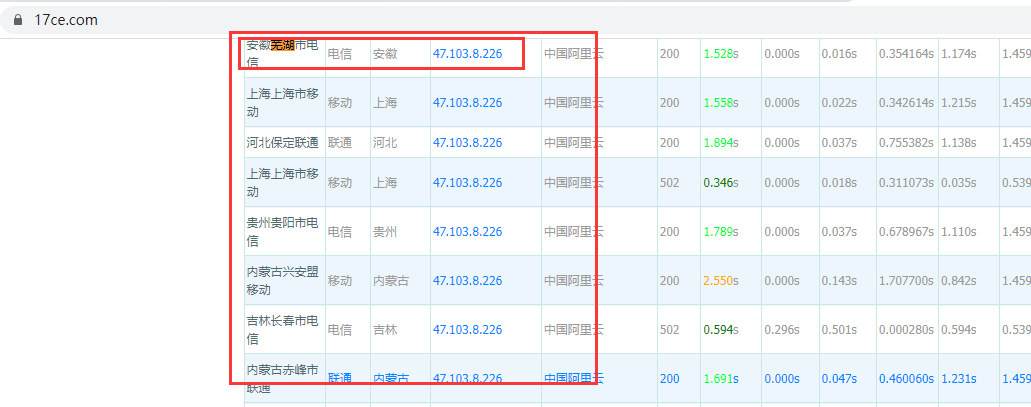Click IP address in 贵州贵阳市电信 row
This screenshot has width=1031, height=407.
click(467, 232)
